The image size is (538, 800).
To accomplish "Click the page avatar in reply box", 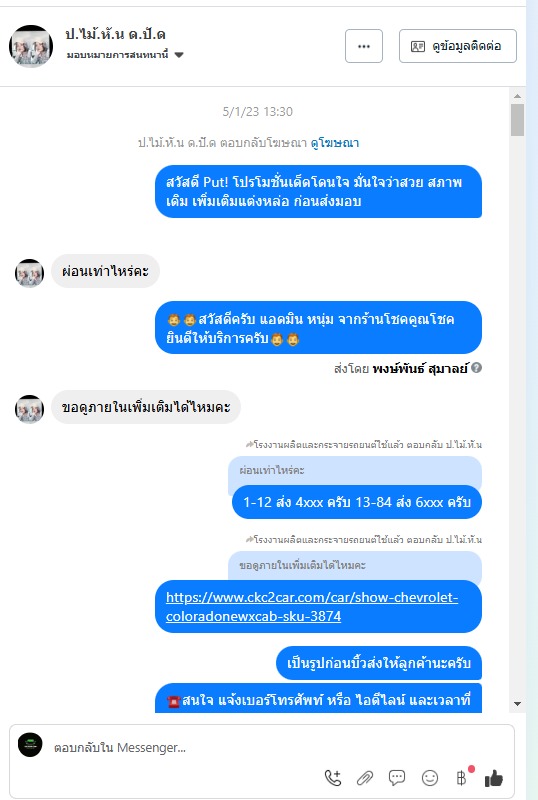I will pos(30,745).
